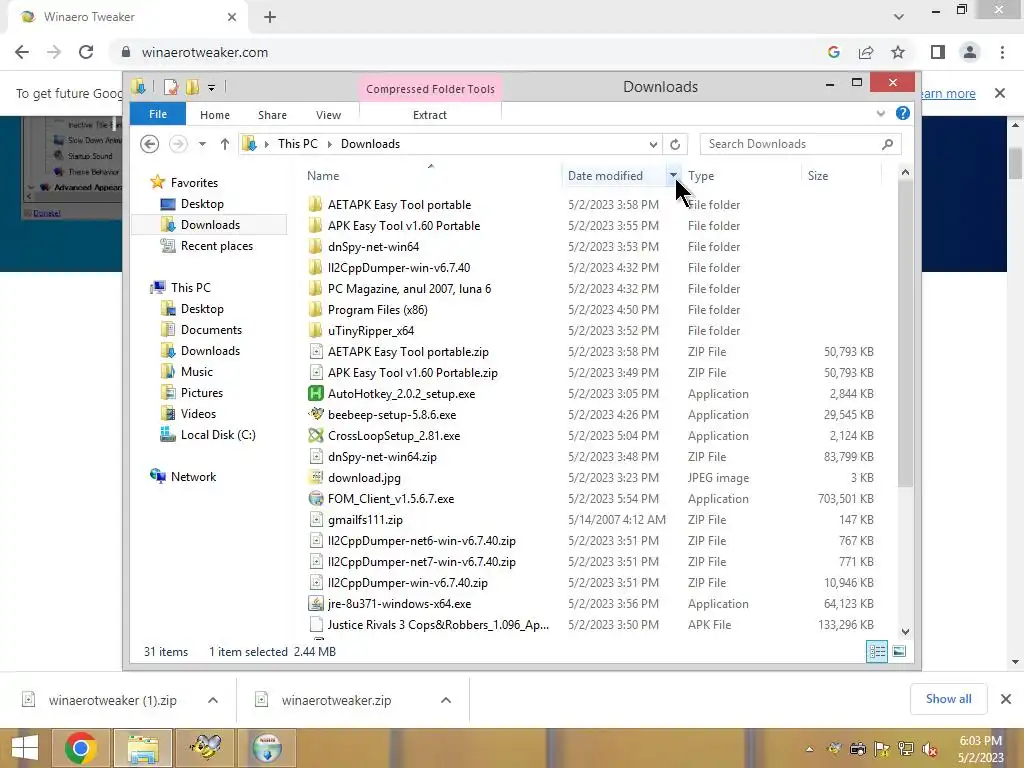Select jre-8u371-windows-x64.exe Java icon
Screen dimensions: 1024x768
pos(316,603)
